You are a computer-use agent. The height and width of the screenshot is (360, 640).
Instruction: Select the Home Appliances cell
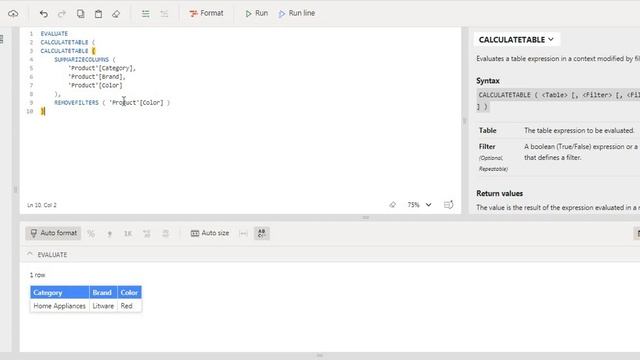click(60, 306)
